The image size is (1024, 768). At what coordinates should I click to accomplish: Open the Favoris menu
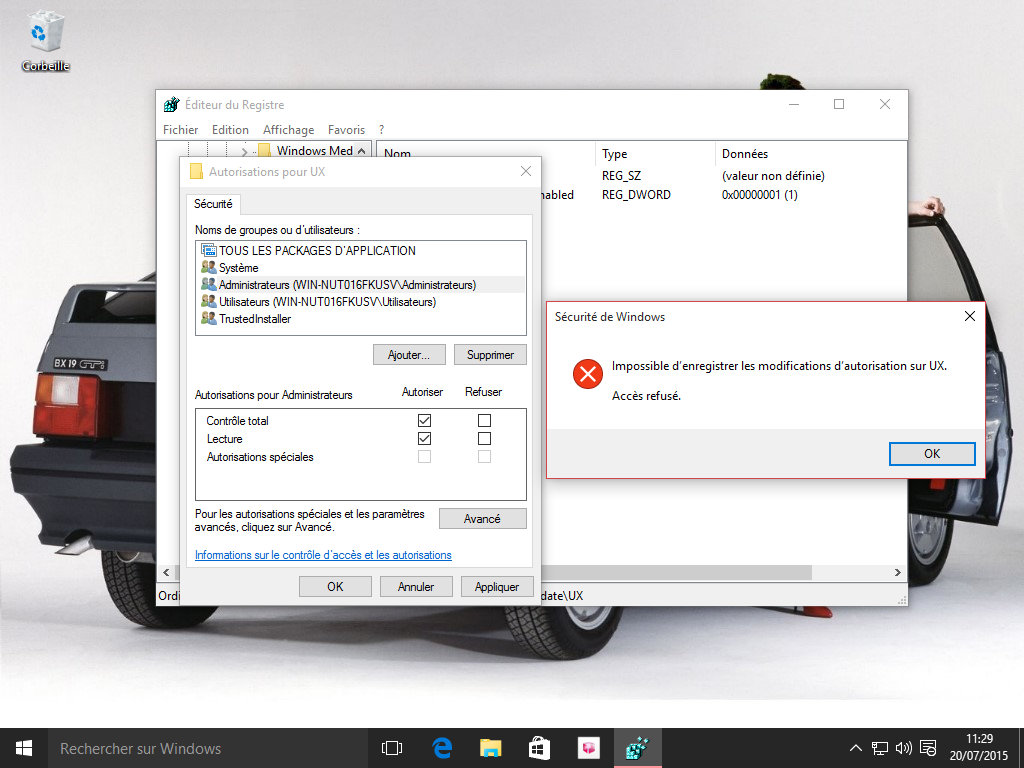(x=346, y=130)
